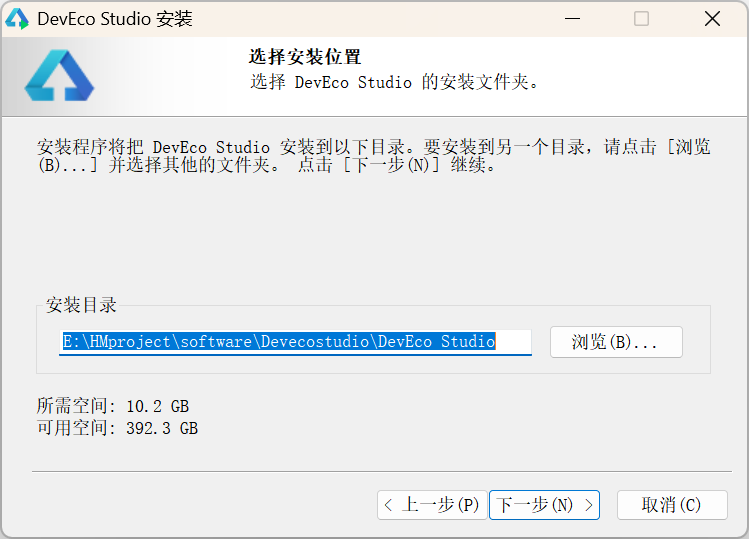Close the DevEco Studio installer window
The width and height of the screenshot is (749, 539).
(712, 19)
